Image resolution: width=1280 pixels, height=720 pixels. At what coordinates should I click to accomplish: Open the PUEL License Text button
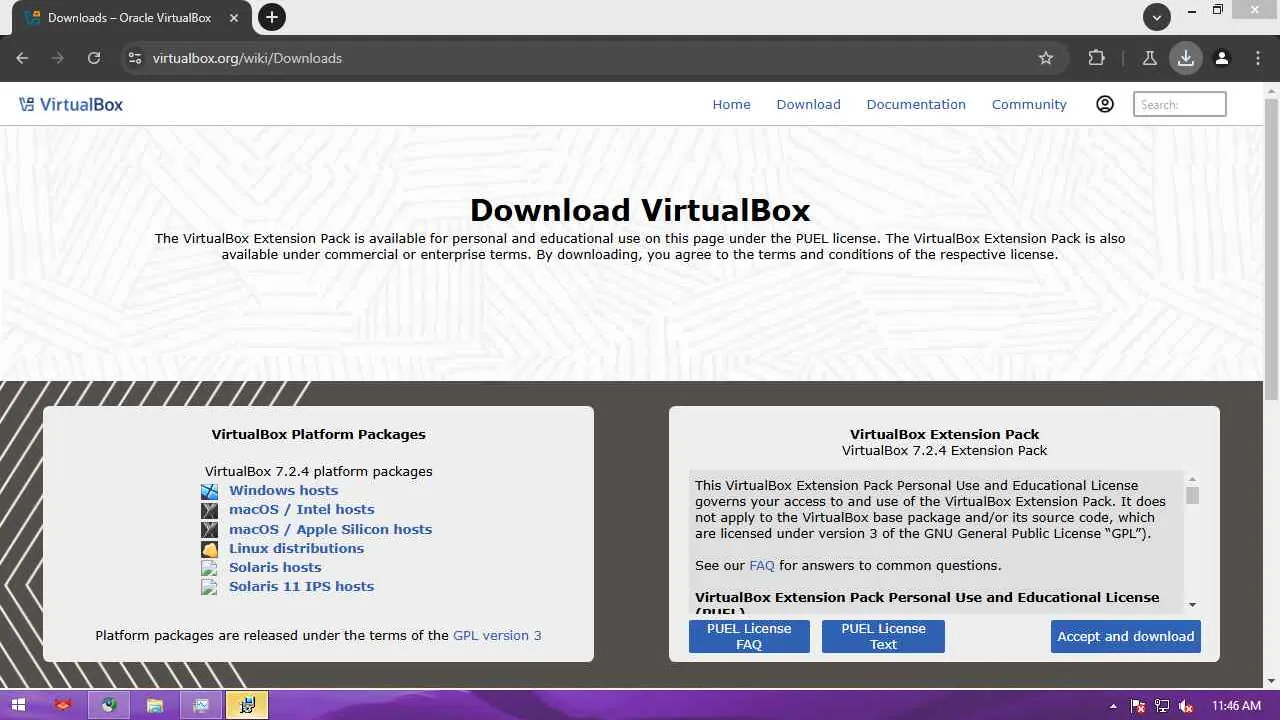tap(883, 636)
